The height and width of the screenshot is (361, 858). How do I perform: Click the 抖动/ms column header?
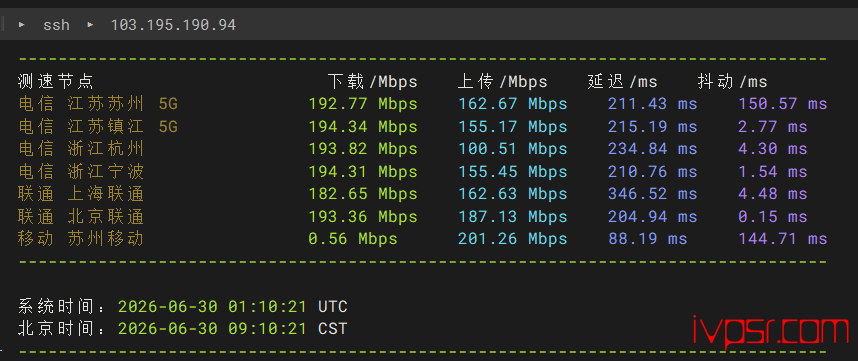tap(733, 81)
